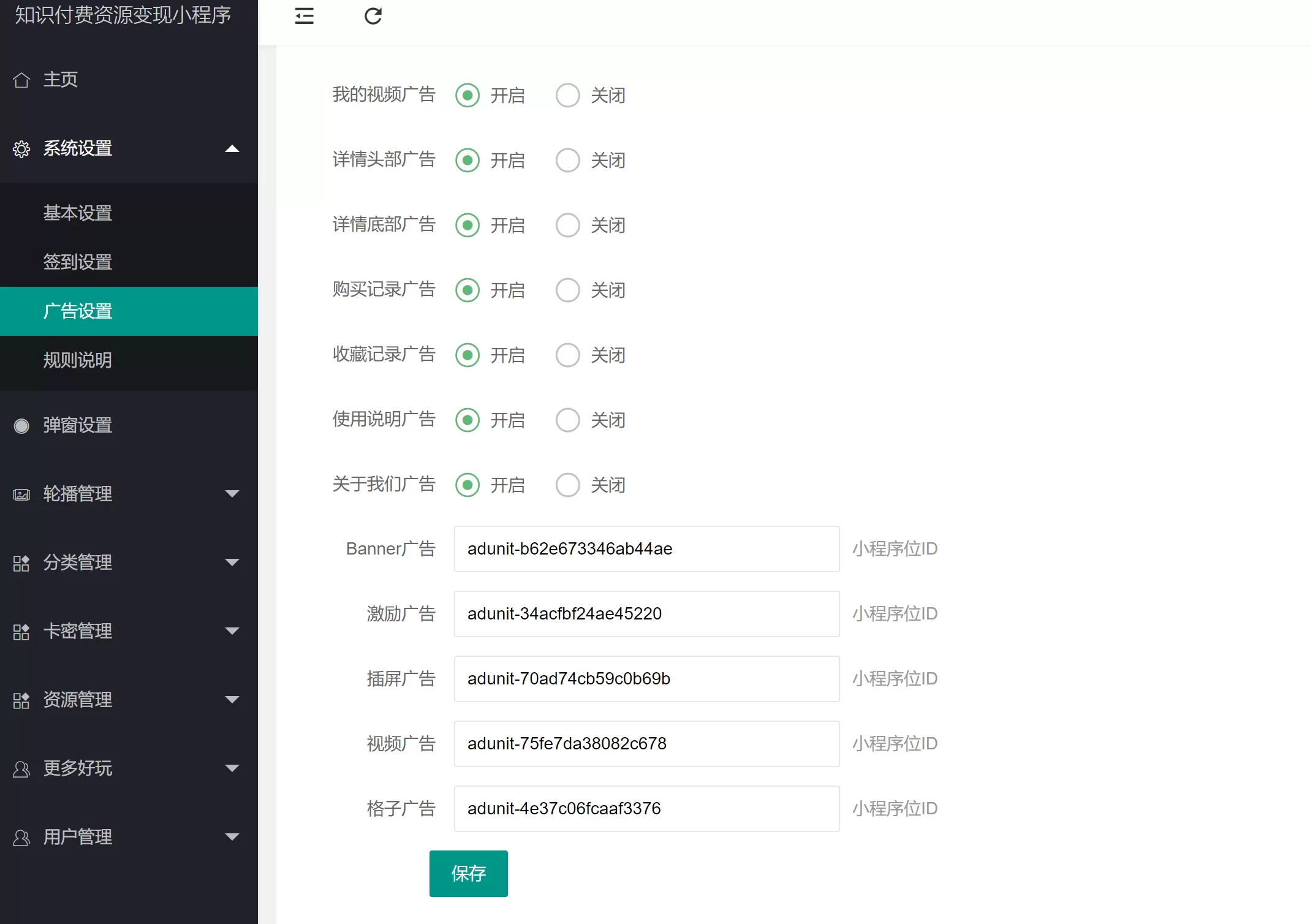Click the grid icon beside 分类管理

click(x=21, y=563)
